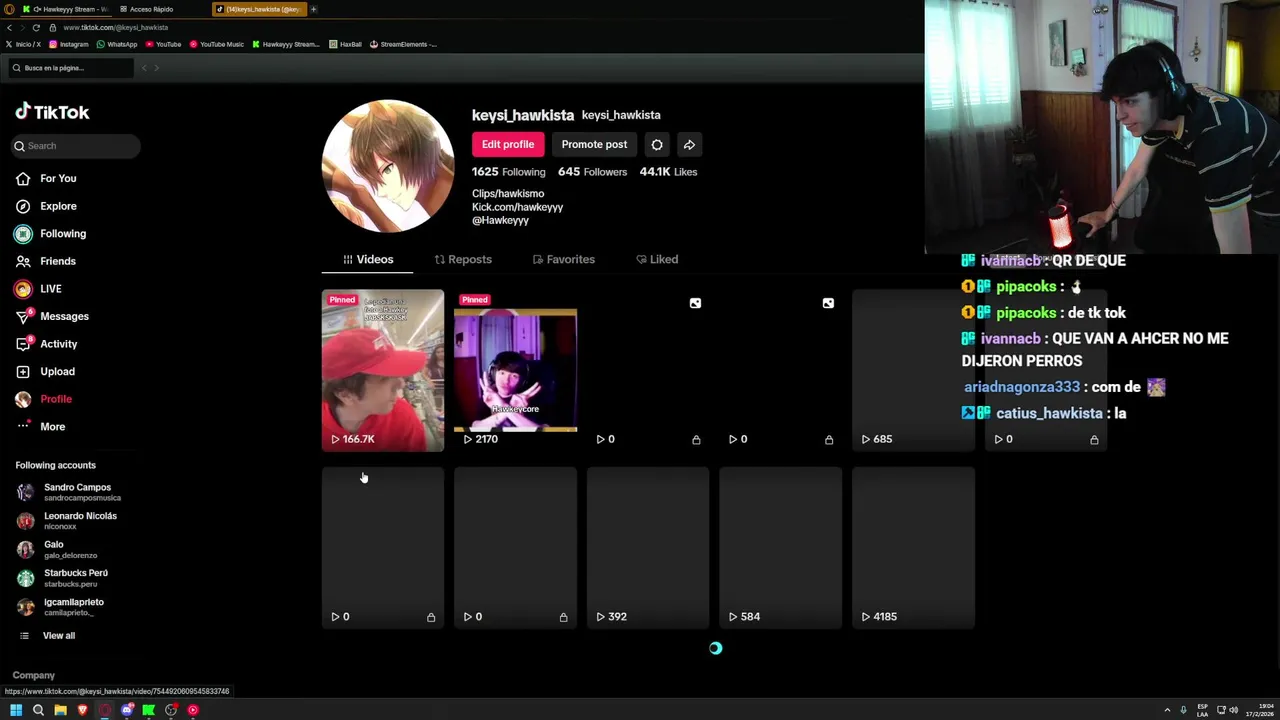Open Messages inbox
Viewport: 1280px width, 720px height.
[x=52, y=316]
